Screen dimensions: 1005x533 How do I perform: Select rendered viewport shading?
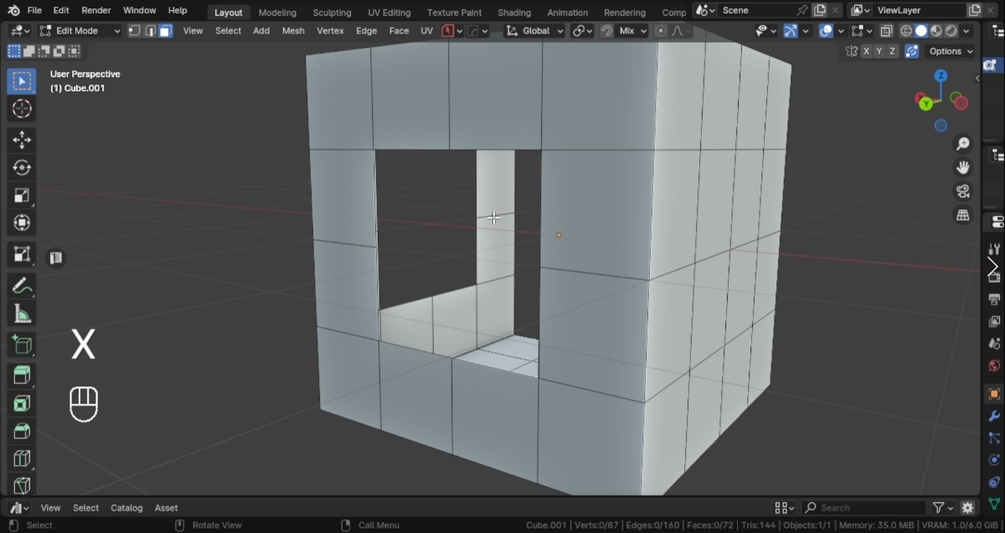click(x=952, y=31)
